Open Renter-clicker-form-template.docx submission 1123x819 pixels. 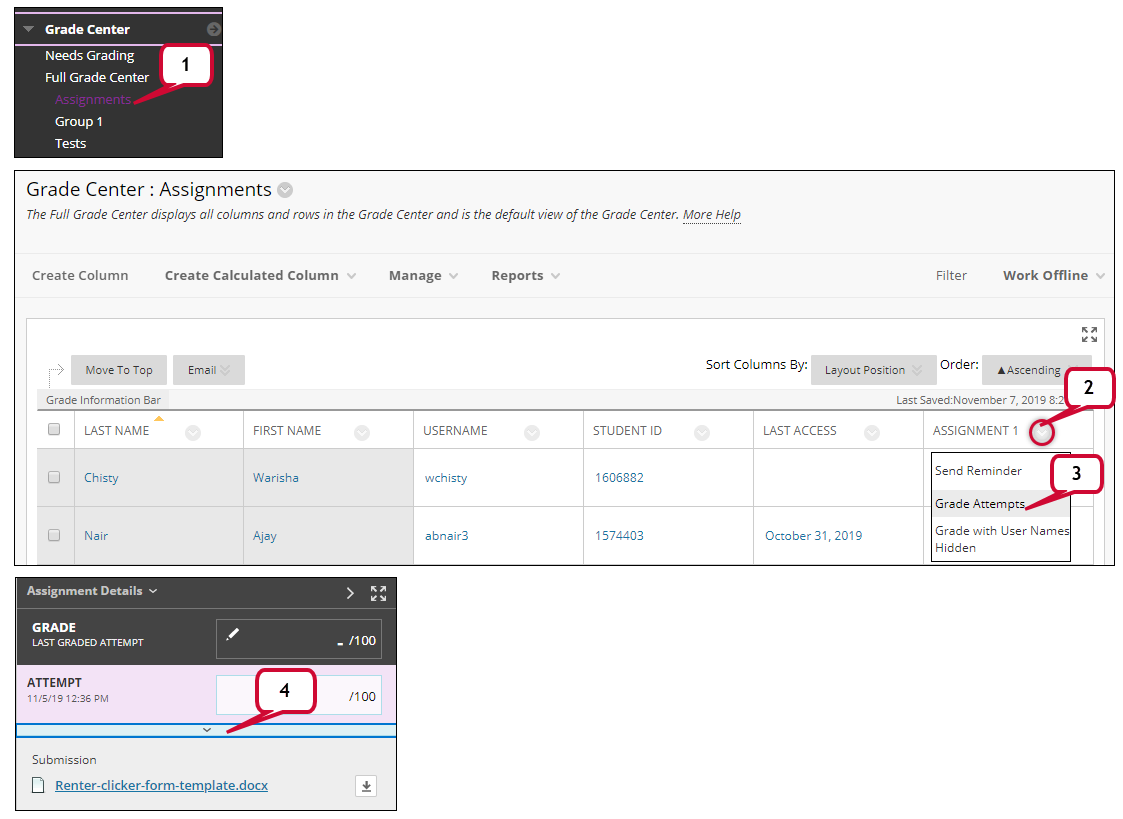click(161, 786)
